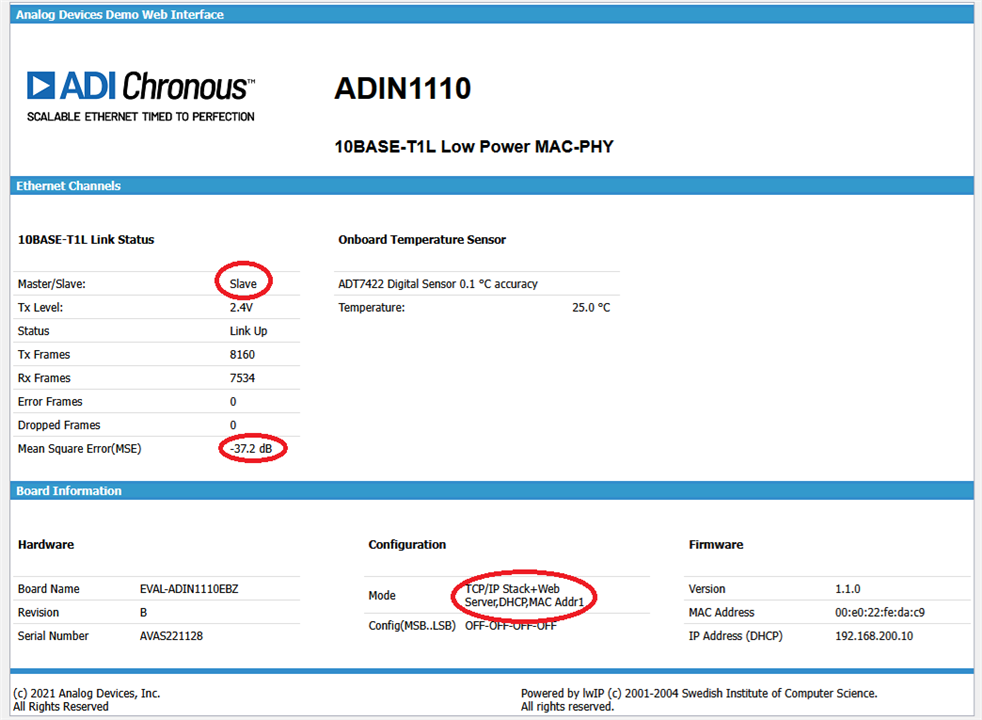
Task: Click the board name 'EVAL-ADIN1110EBZ'
Action: point(189,589)
